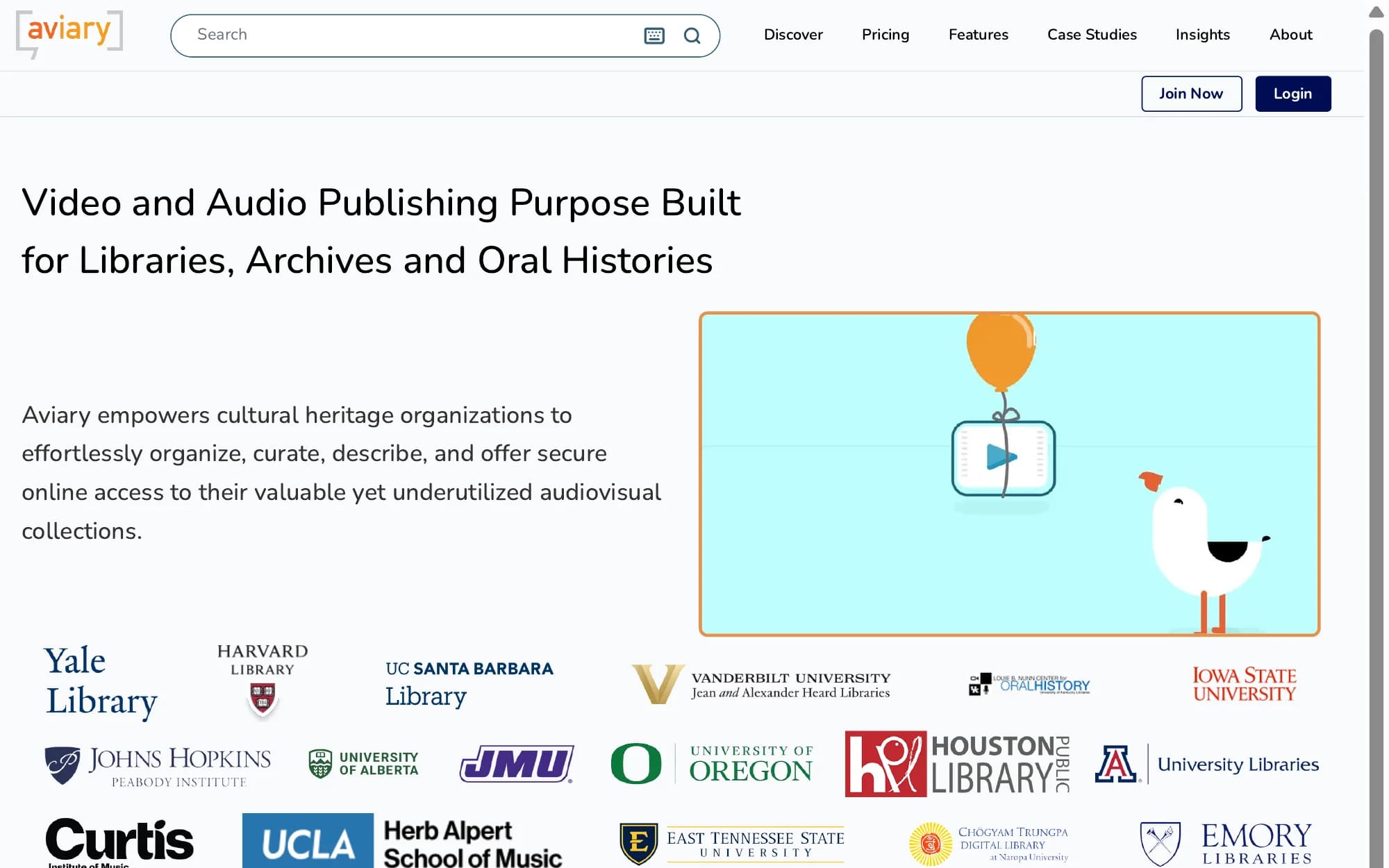Viewport: 1389px width, 868px height.
Task: Click the Emory Libraries logo
Action: click(x=1226, y=844)
